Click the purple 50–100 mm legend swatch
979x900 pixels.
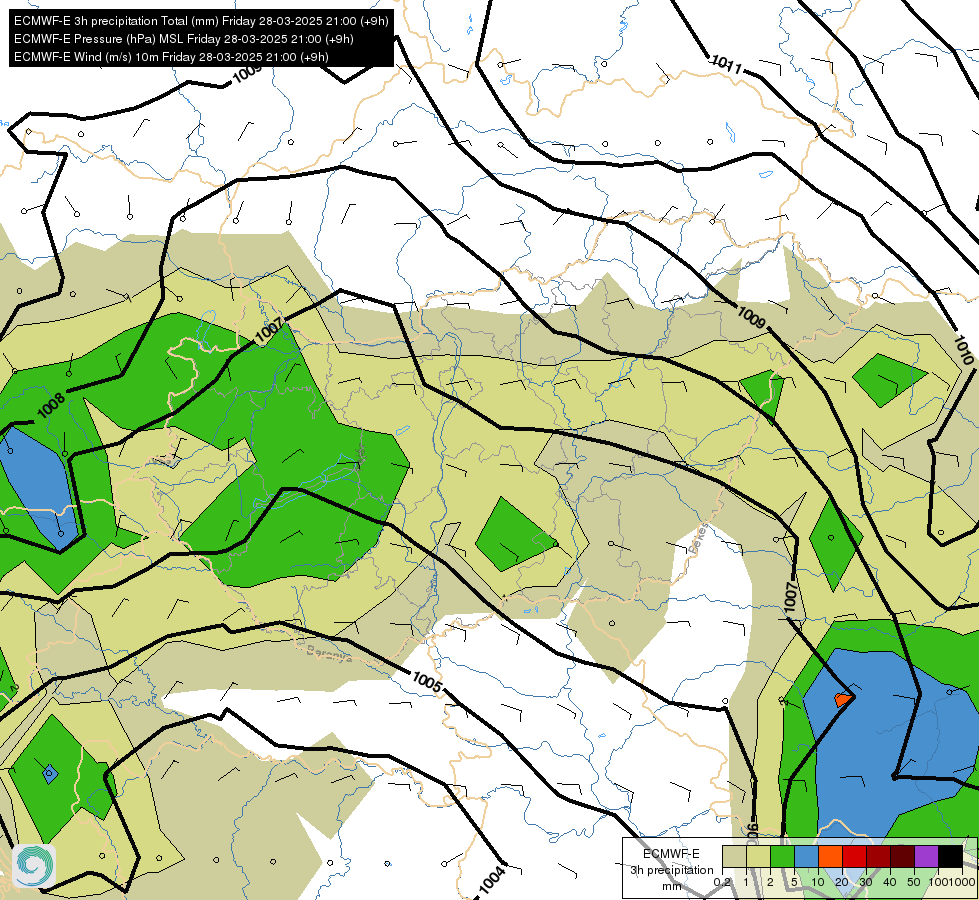click(927, 856)
